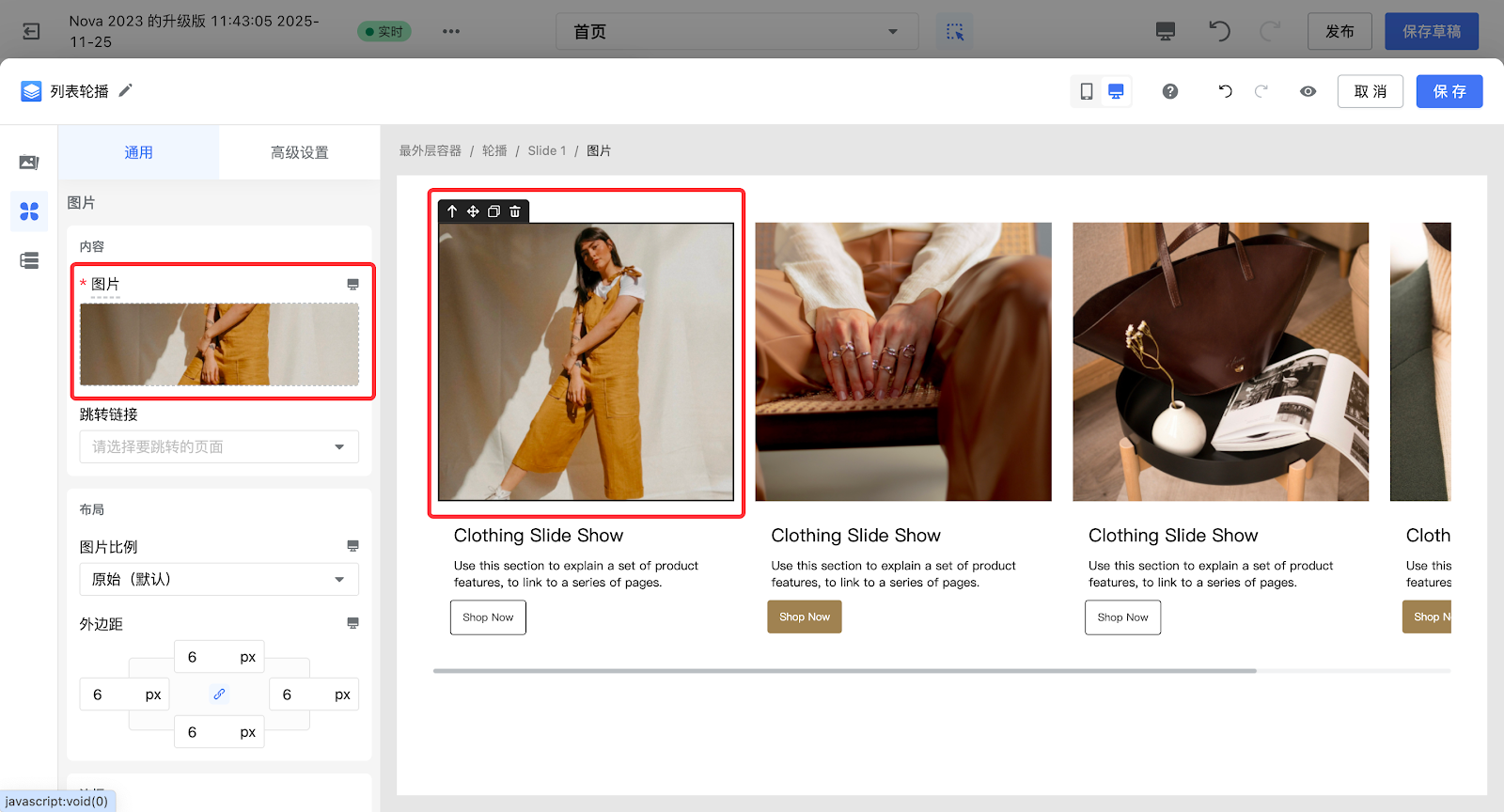Screen dimensions: 1504x812
Task: Click the pencil icon beside 列表轮播 title
Action: 125,90
